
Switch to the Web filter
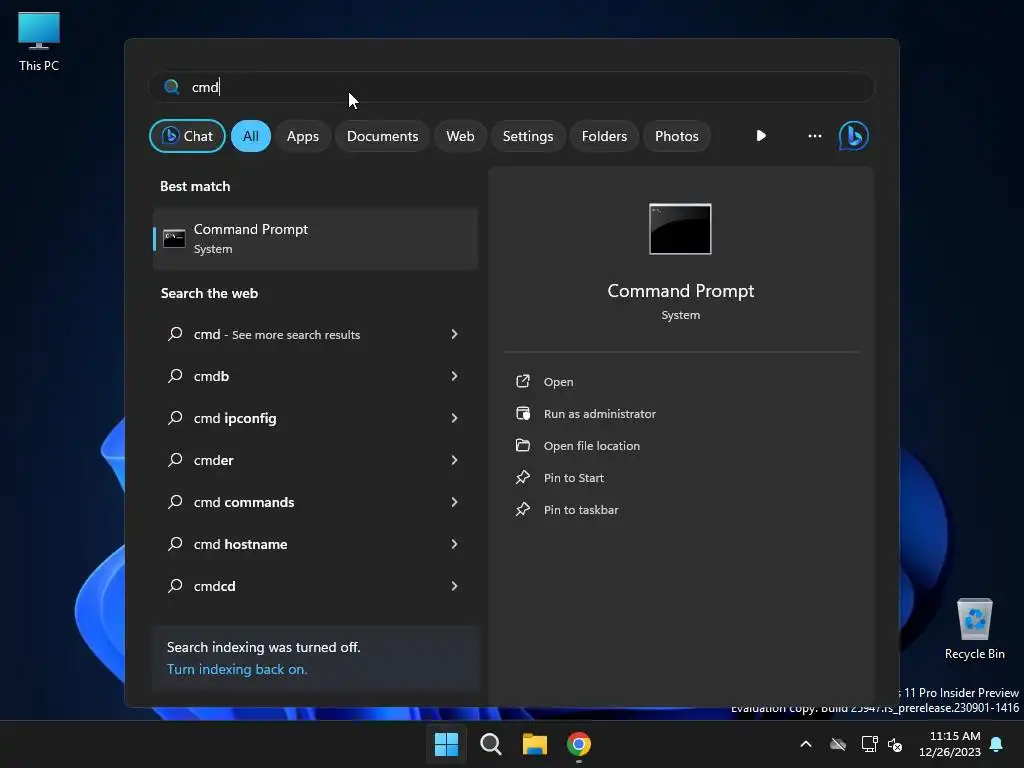(x=460, y=136)
